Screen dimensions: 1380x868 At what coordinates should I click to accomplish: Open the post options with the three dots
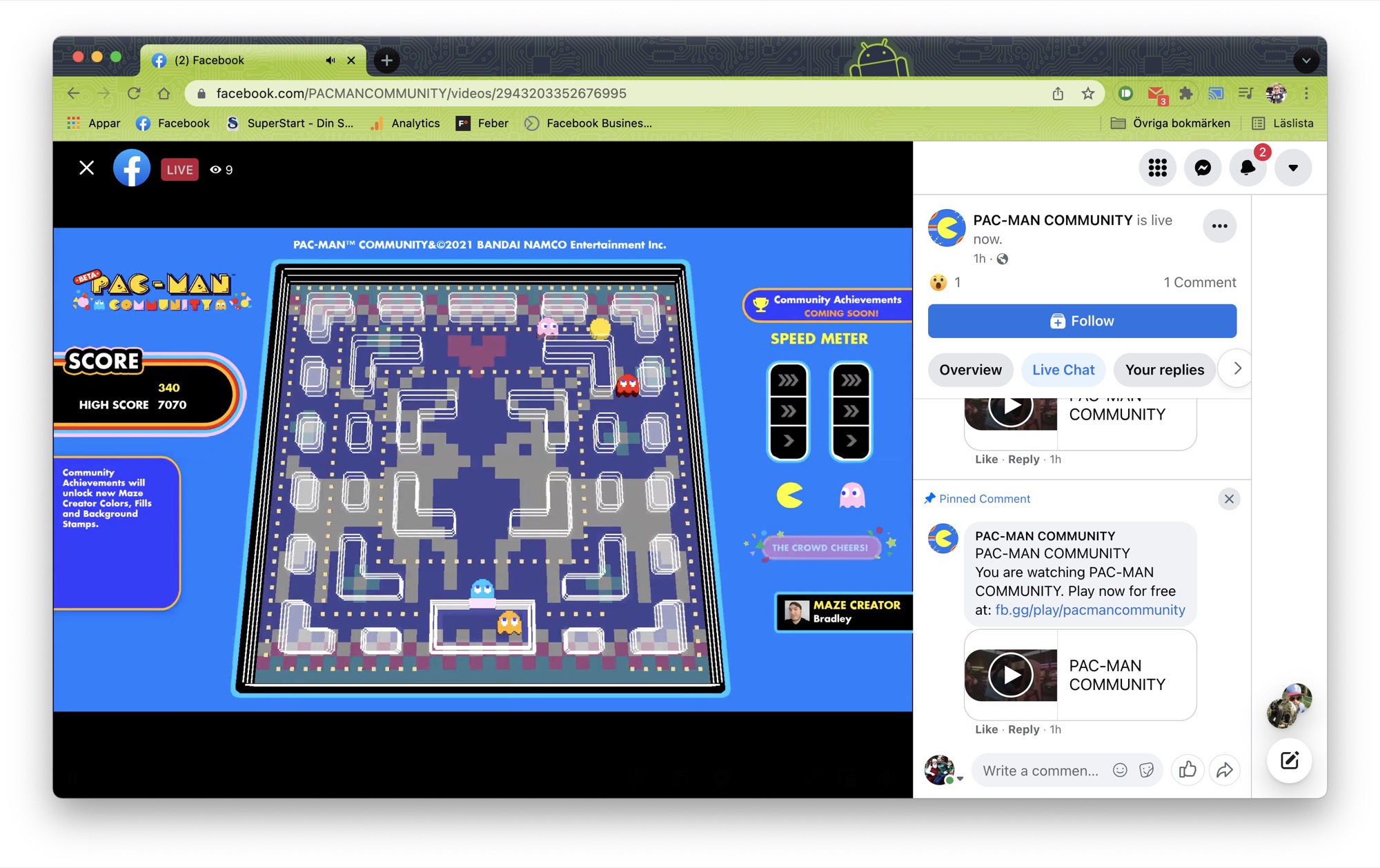click(1220, 226)
